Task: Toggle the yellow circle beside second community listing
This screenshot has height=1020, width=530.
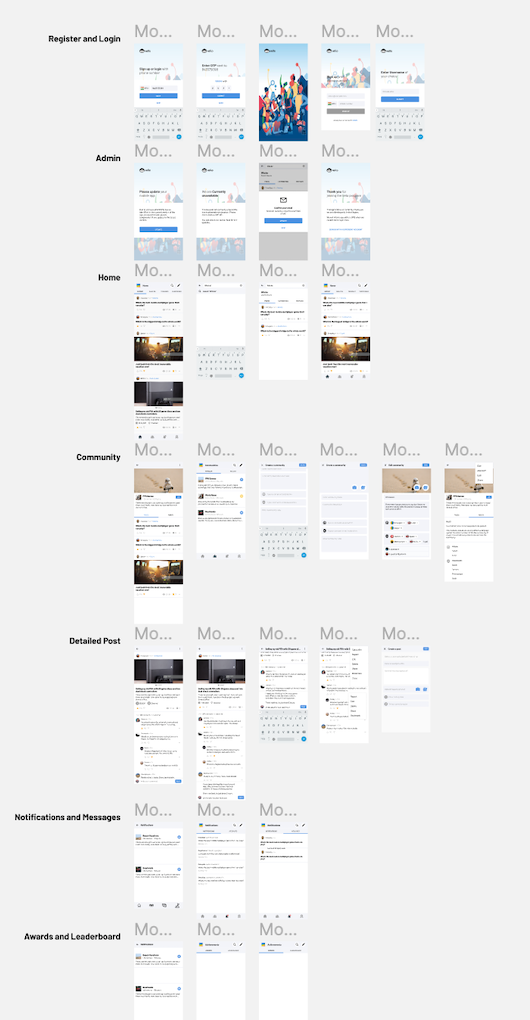Action: click(x=241, y=496)
